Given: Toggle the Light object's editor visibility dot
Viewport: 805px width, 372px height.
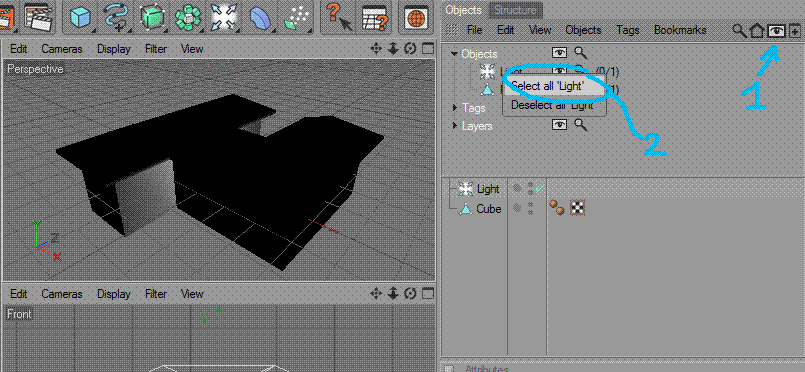Looking at the screenshot, I should coord(518,189).
